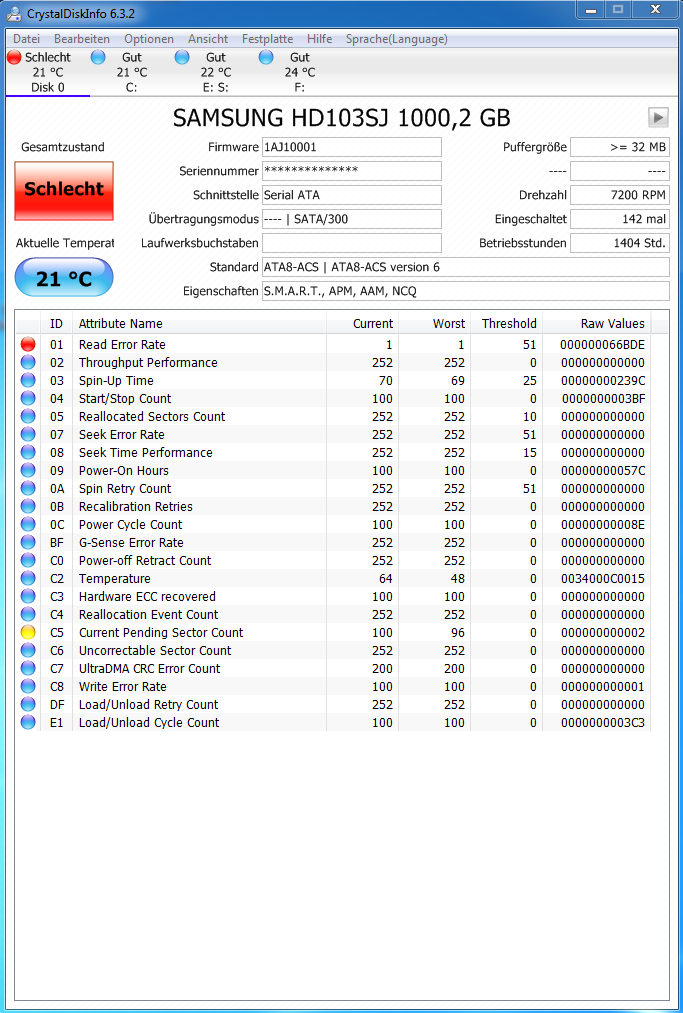
Task: Click blue status icon of Start/Stop Count
Action: point(28,399)
